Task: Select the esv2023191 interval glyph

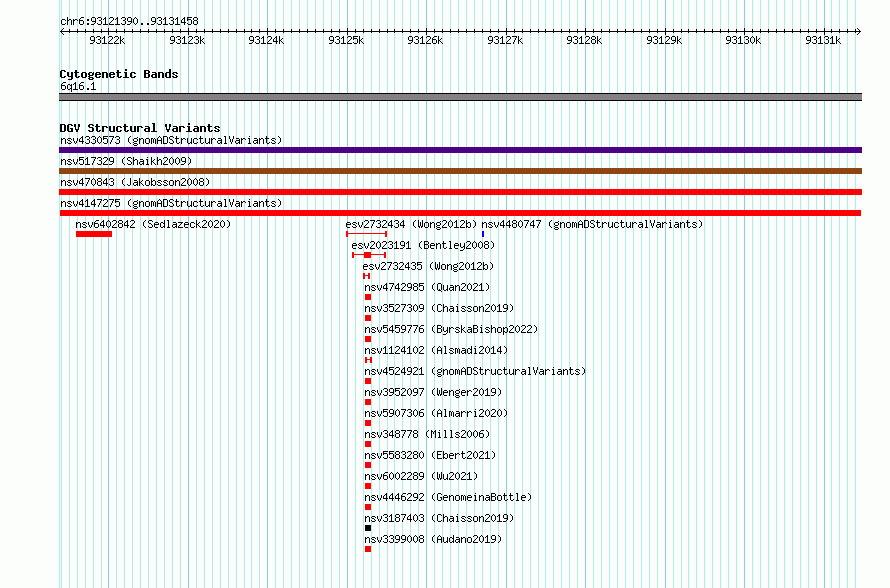Action: pyautogui.click(x=369, y=255)
